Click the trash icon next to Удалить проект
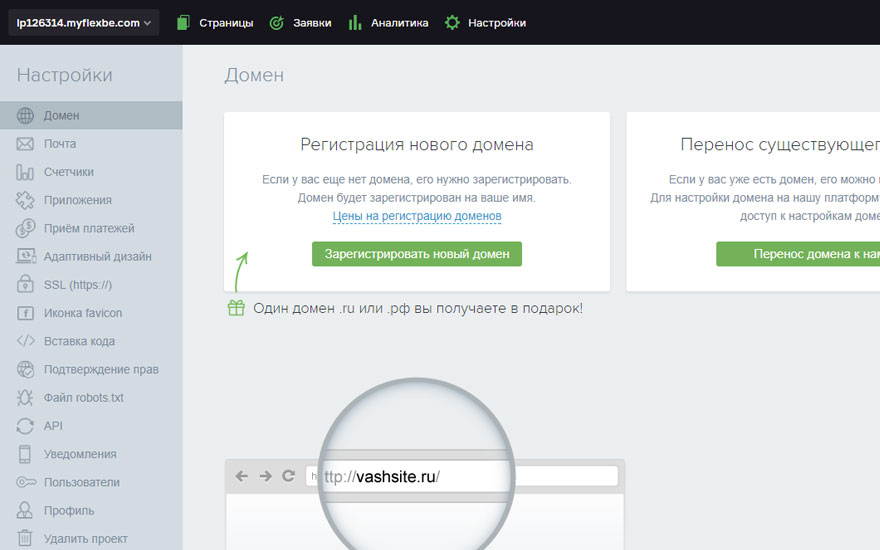This screenshot has width=880, height=550. click(25, 539)
